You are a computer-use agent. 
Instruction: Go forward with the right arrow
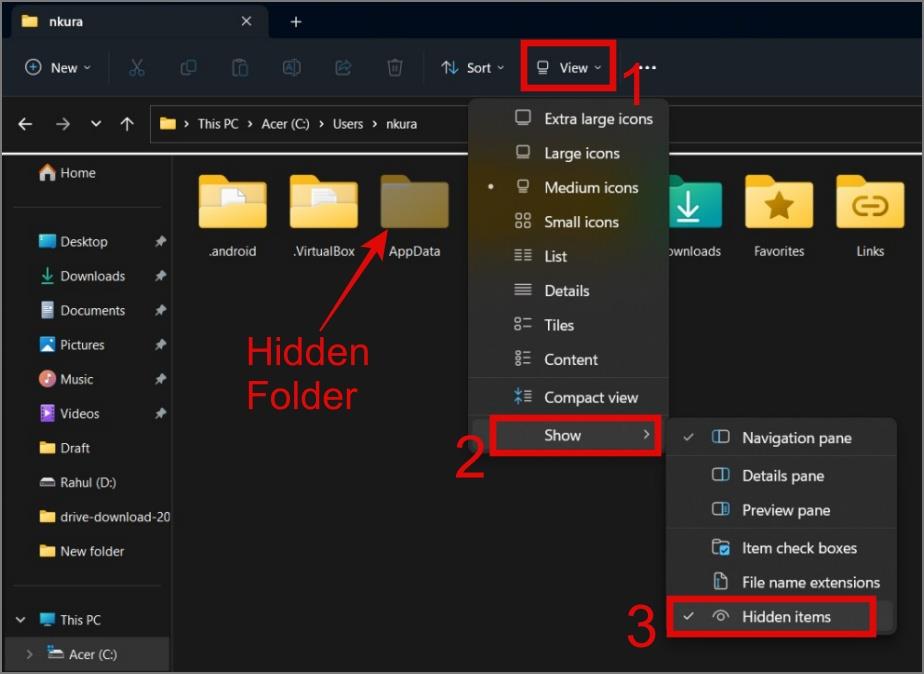[x=63, y=124]
